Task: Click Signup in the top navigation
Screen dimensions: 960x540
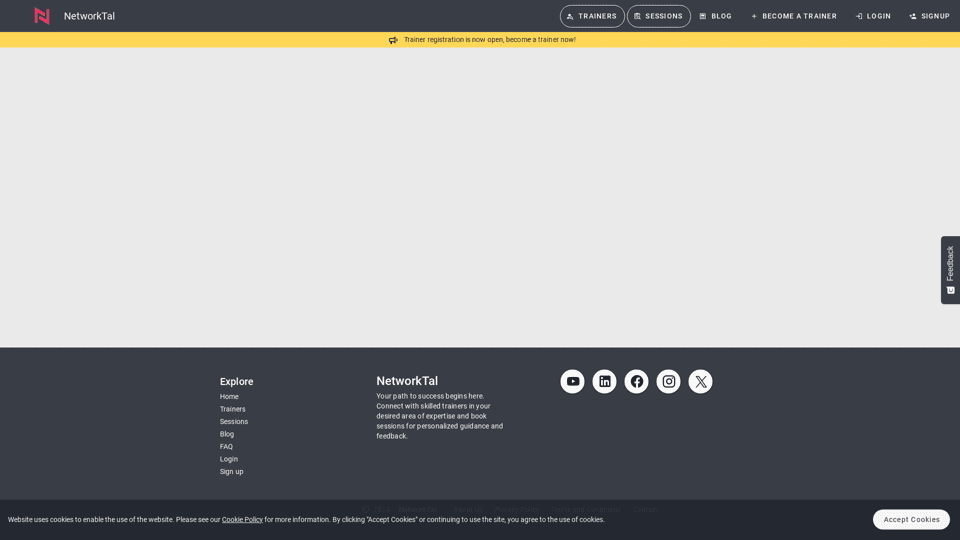Action: (x=929, y=17)
